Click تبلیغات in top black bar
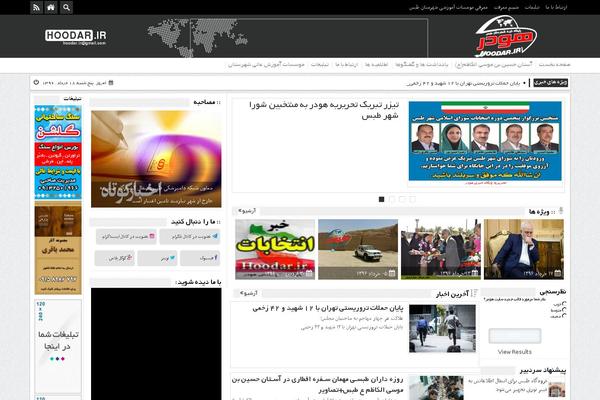 (x=532, y=7)
